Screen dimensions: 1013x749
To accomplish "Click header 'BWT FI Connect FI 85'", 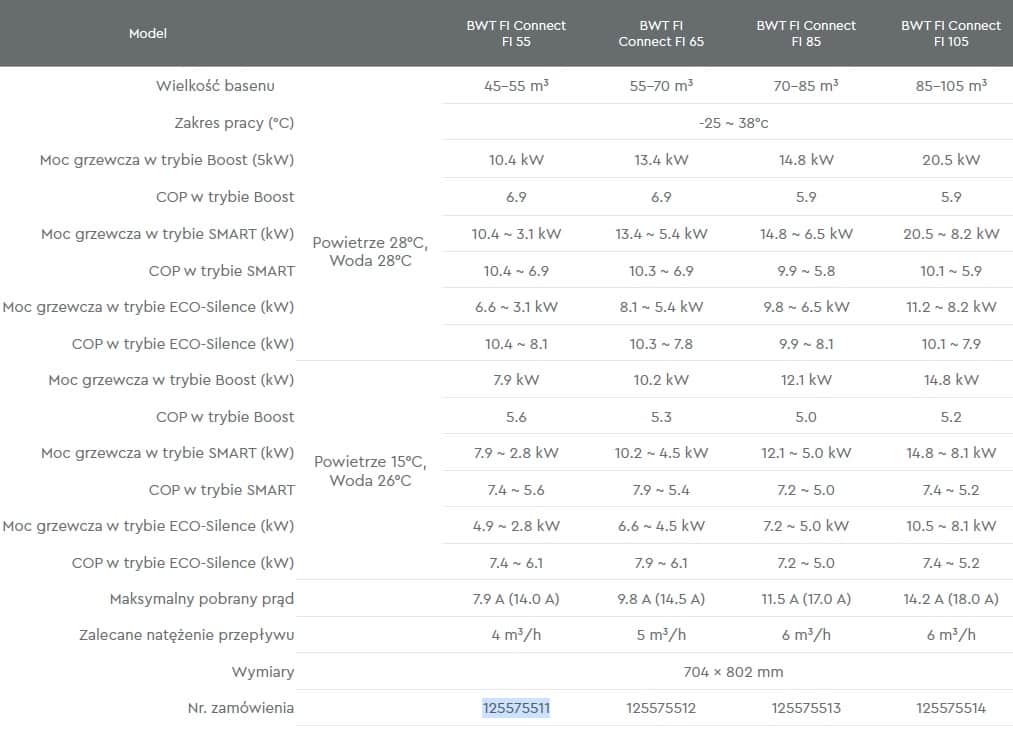I will (806, 33).
